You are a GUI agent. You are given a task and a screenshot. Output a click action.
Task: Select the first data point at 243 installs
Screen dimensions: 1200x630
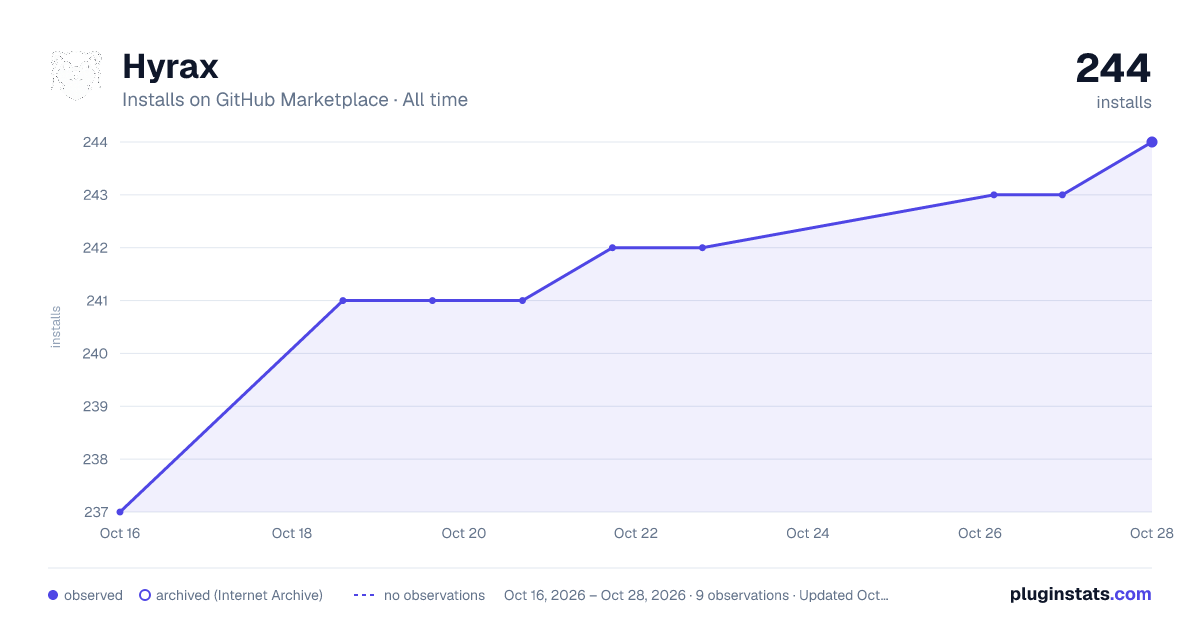994,195
